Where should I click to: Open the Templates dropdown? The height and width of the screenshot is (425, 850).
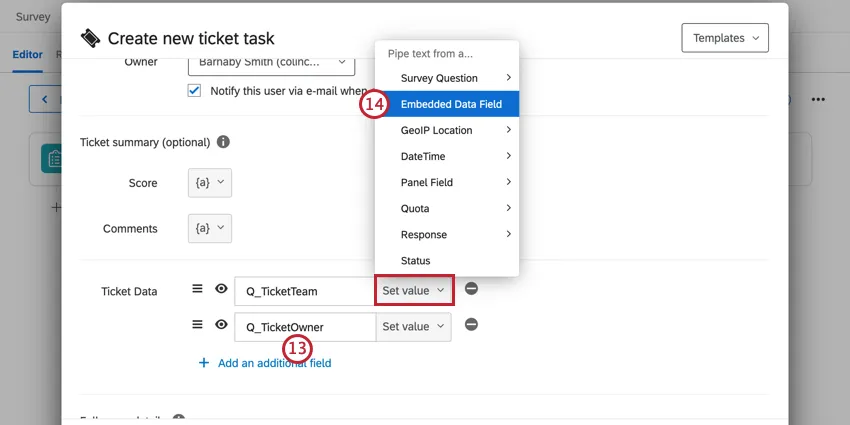[x=725, y=38]
